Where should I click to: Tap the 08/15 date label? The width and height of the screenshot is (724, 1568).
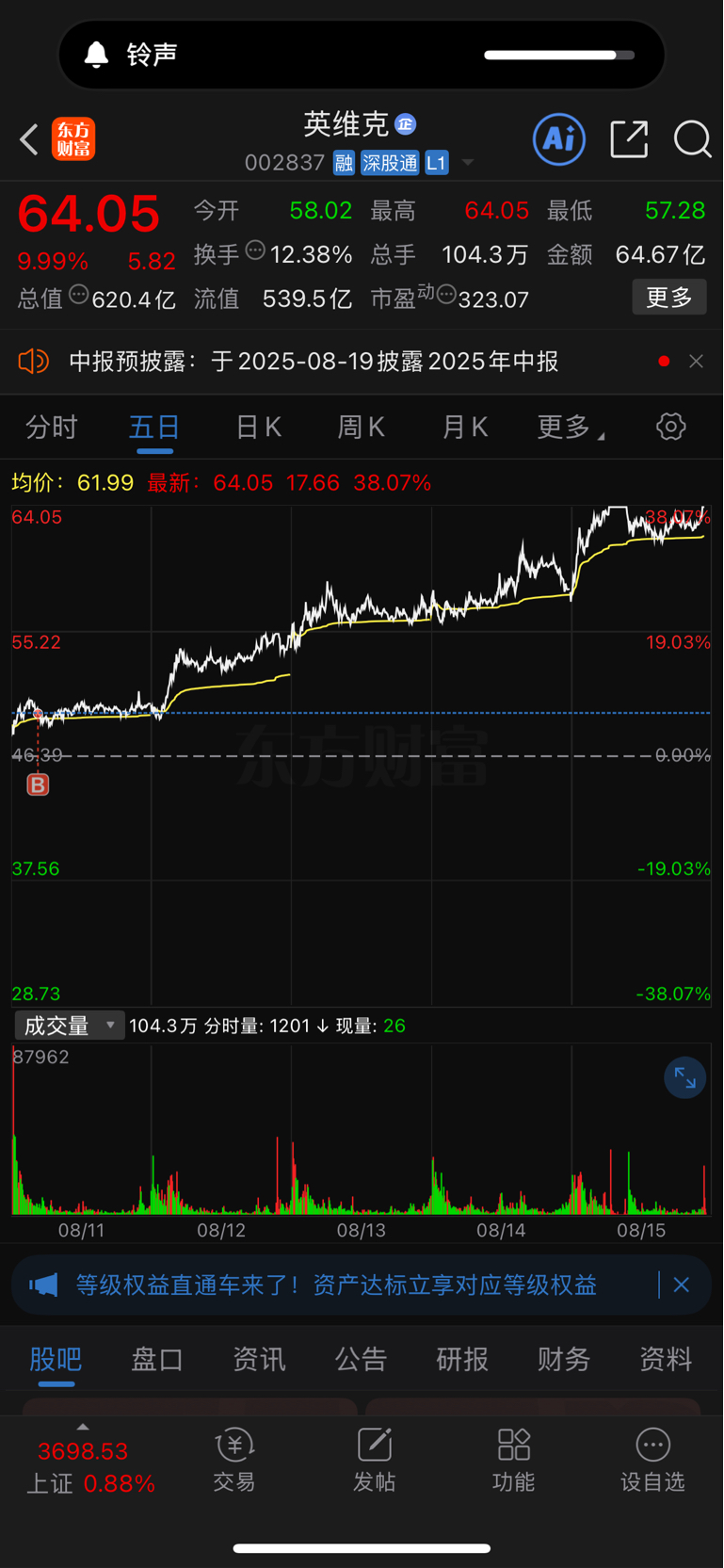[x=641, y=1230]
